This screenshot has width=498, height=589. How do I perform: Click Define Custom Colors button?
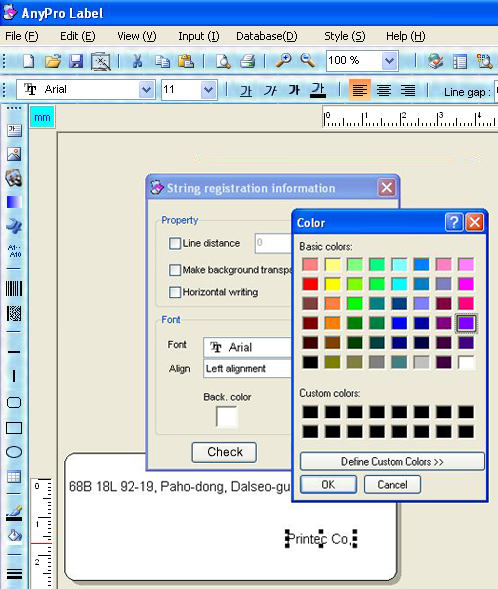392,461
